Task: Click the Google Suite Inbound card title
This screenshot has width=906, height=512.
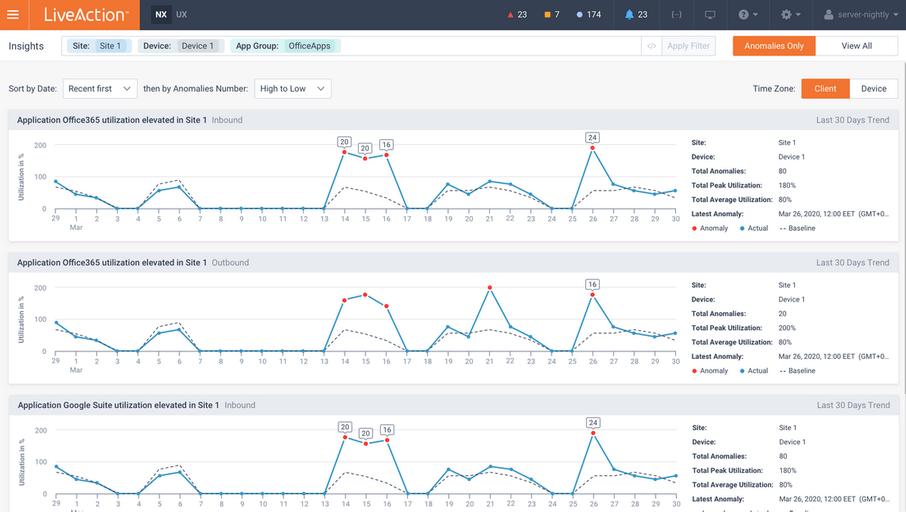Action: point(118,405)
